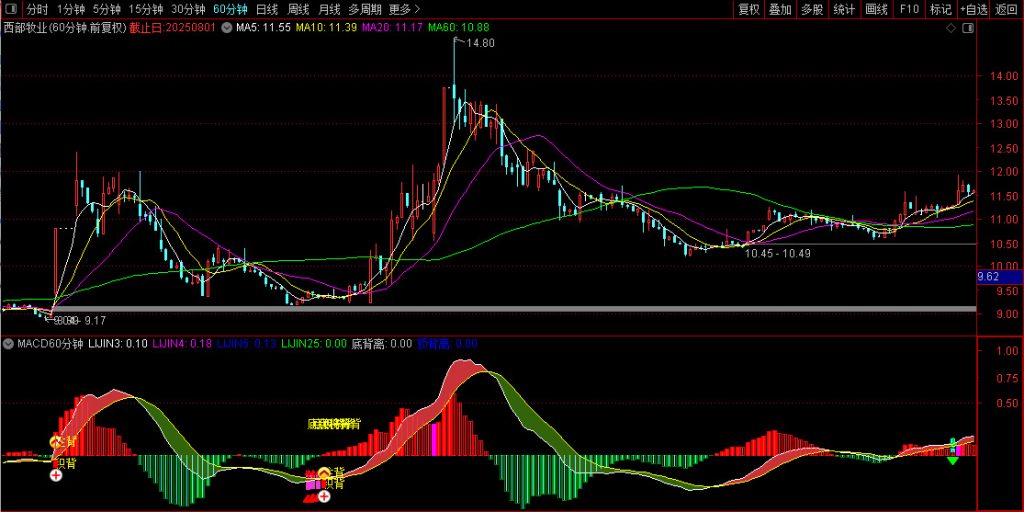Image resolution: width=1024 pixels, height=512 pixels.
Task: Click the magenta MACD histogram bar
Action: pyautogui.click(x=434, y=439)
